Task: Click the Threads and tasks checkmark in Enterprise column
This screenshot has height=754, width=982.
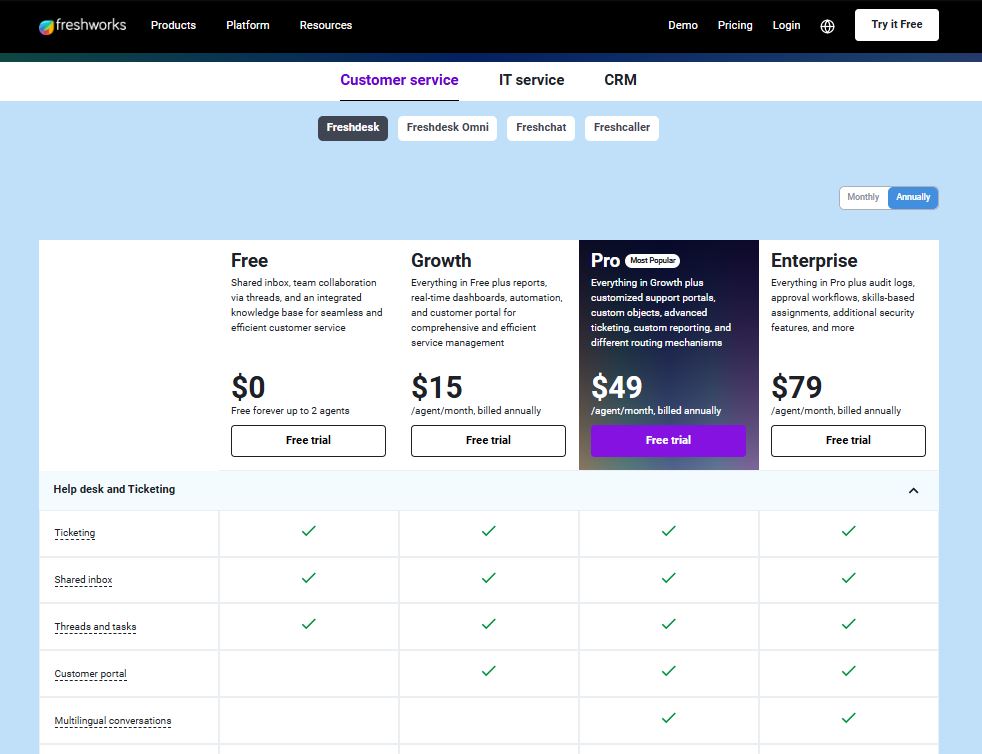Action: tap(849, 624)
